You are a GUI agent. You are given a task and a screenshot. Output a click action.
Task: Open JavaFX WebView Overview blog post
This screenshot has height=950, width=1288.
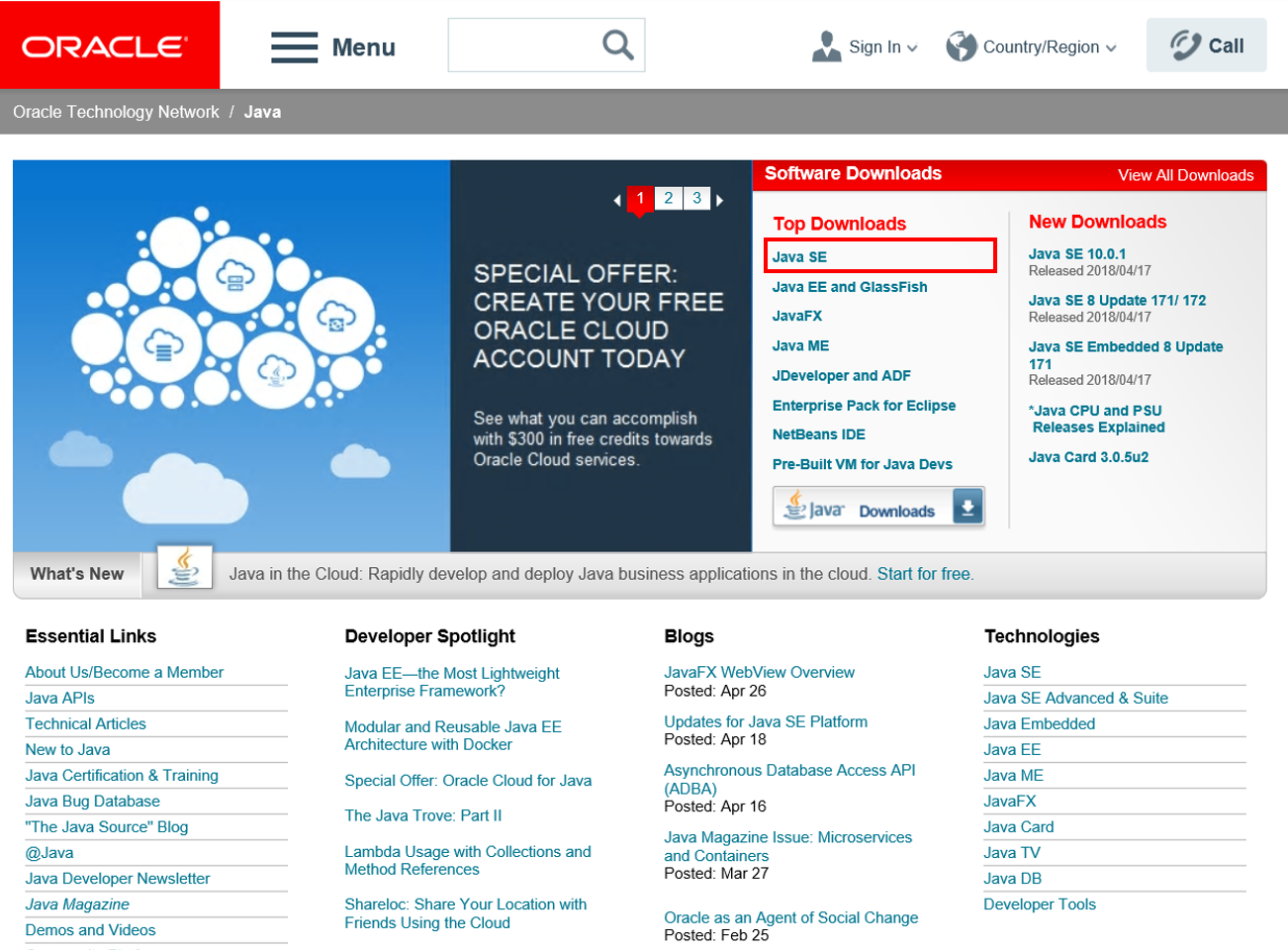pyautogui.click(x=760, y=672)
